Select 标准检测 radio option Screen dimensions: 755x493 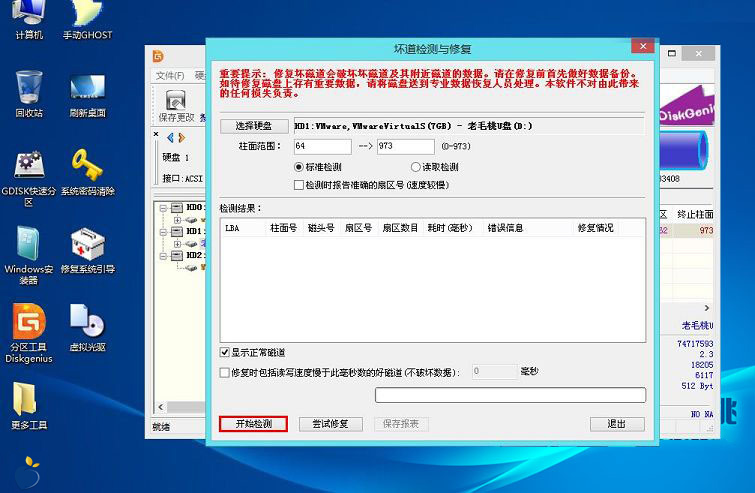[318, 167]
